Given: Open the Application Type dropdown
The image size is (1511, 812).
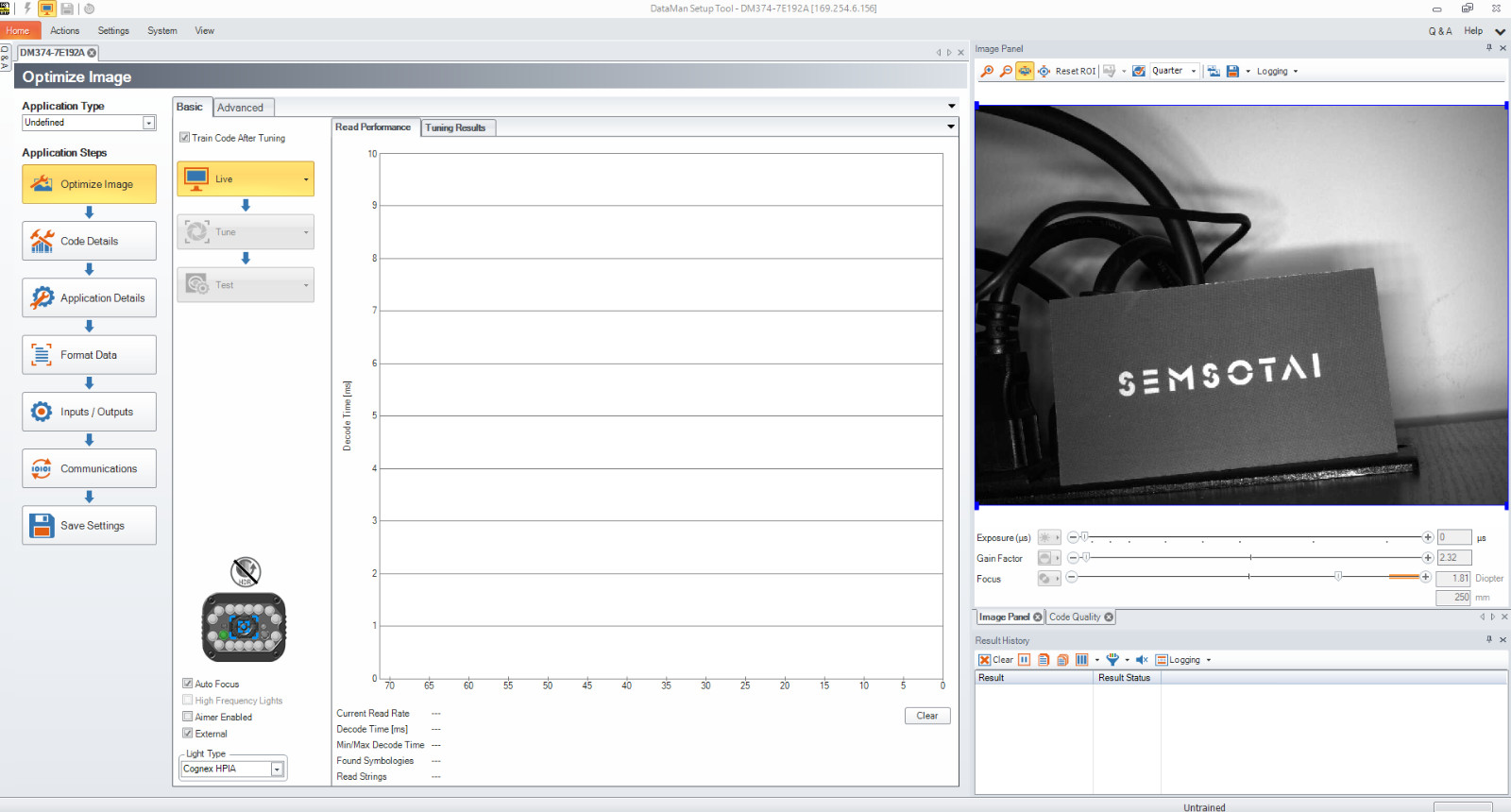Looking at the screenshot, I should [x=148, y=123].
